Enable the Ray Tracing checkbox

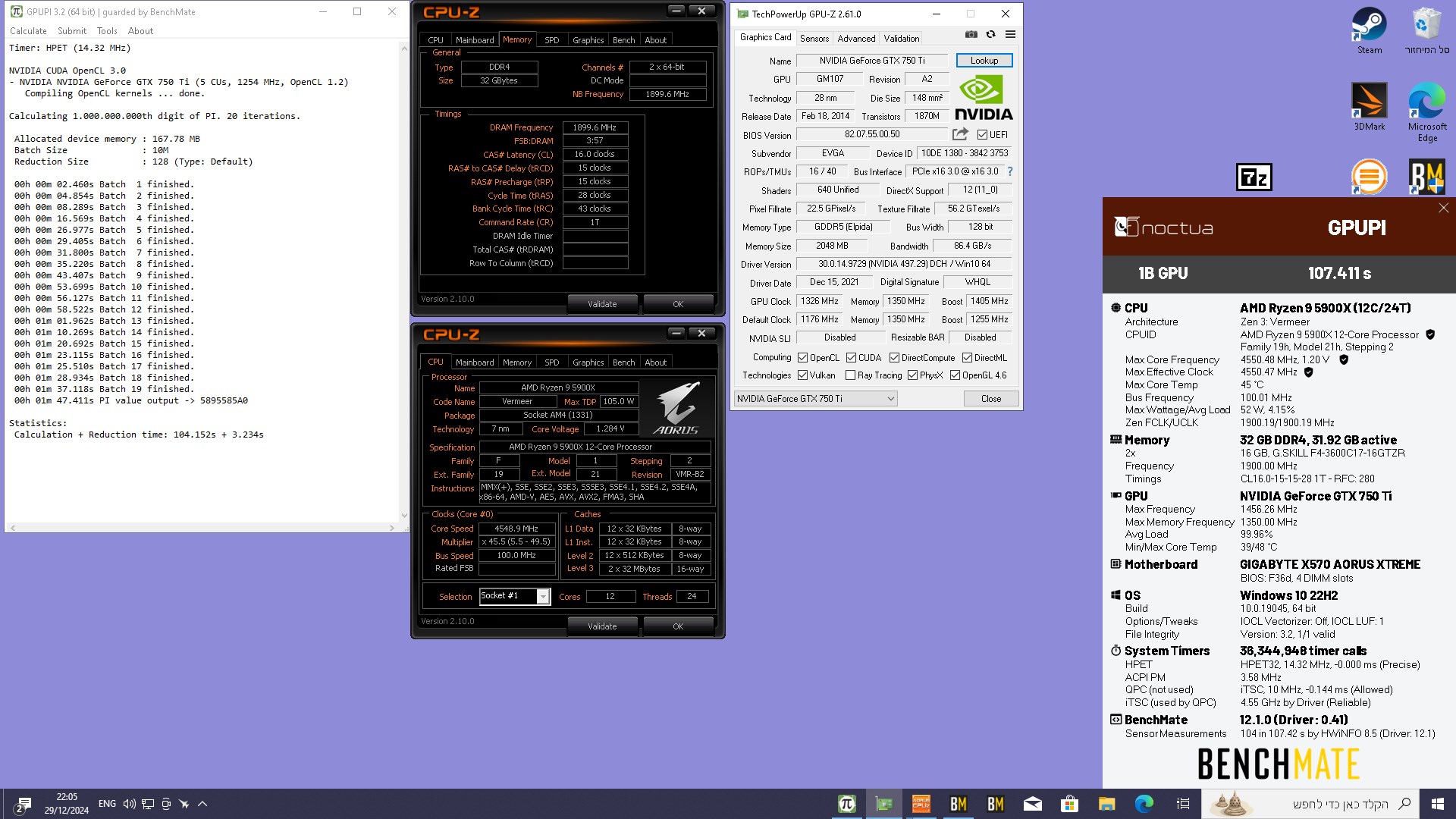(x=850, y=375)
